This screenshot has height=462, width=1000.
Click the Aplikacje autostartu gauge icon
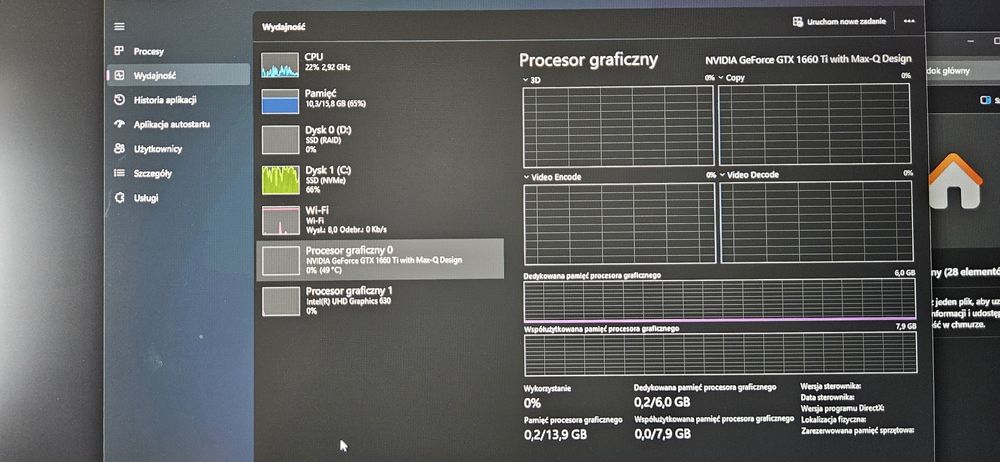click(119, 124)
